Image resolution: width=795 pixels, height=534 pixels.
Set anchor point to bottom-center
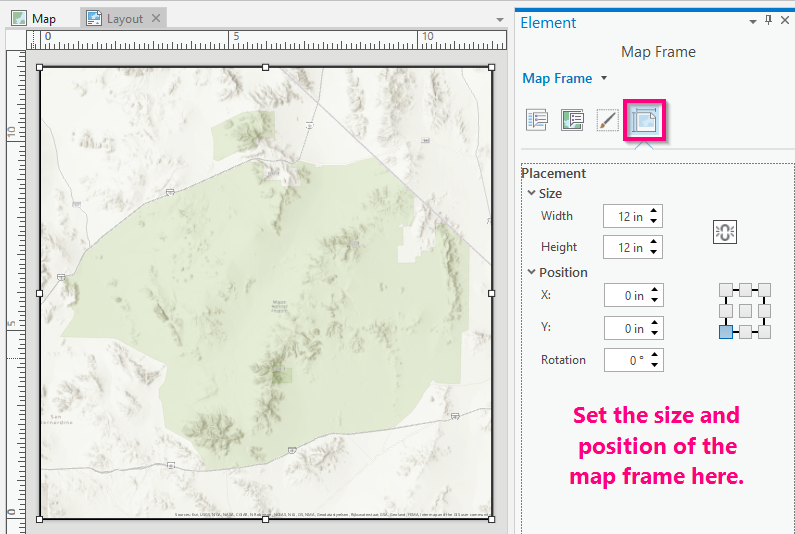coord(745,332)
